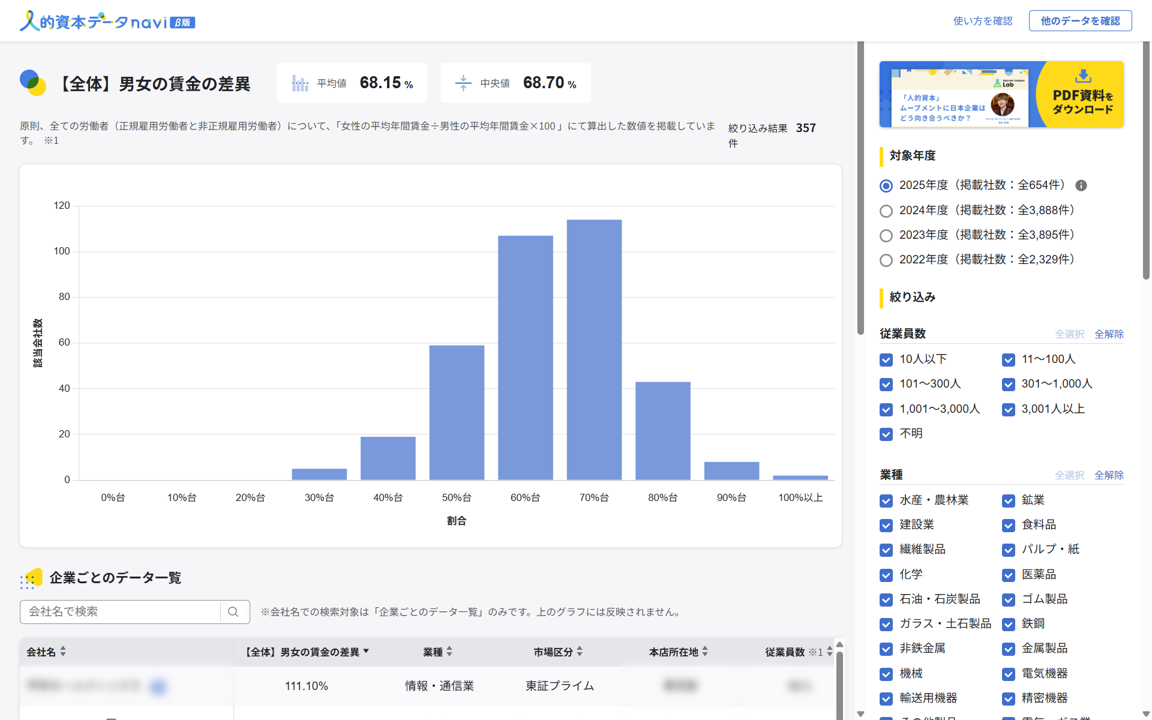
Task: Uncheck 鉱業 industry checkbox
Action: pos(1008,501)
